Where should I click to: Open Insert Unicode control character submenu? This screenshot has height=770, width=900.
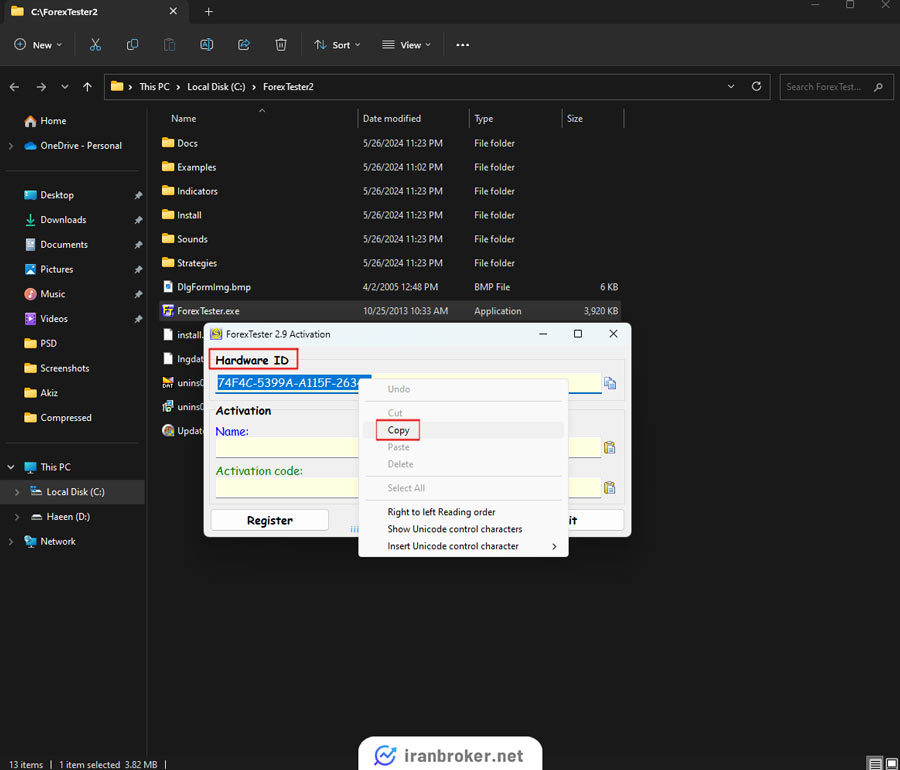[x=463, y=546]
